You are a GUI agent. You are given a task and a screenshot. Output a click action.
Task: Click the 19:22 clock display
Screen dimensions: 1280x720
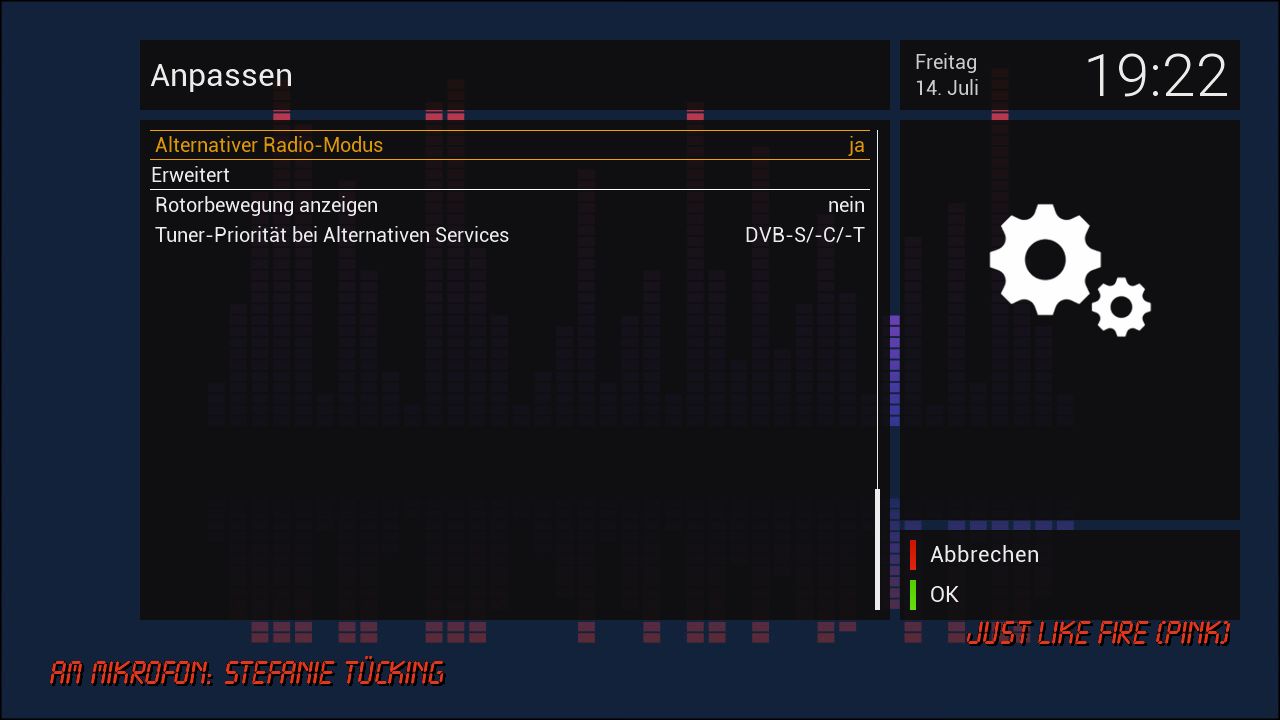tap(1155, 76)
